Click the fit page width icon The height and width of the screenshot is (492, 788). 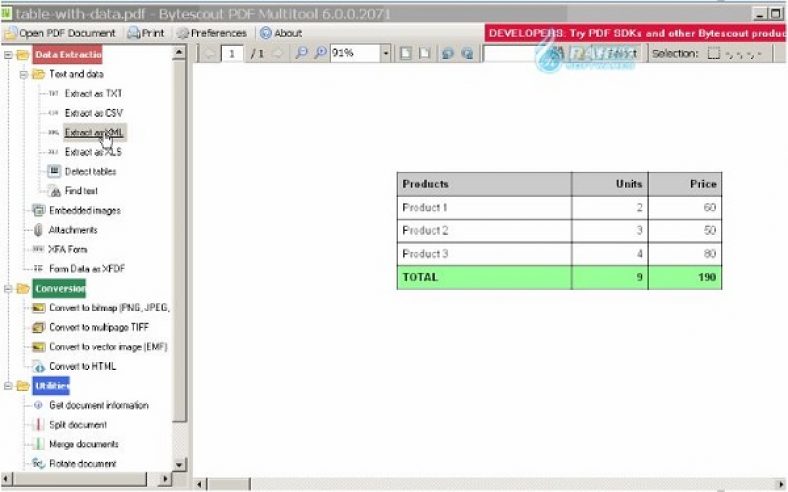(425, 53)
